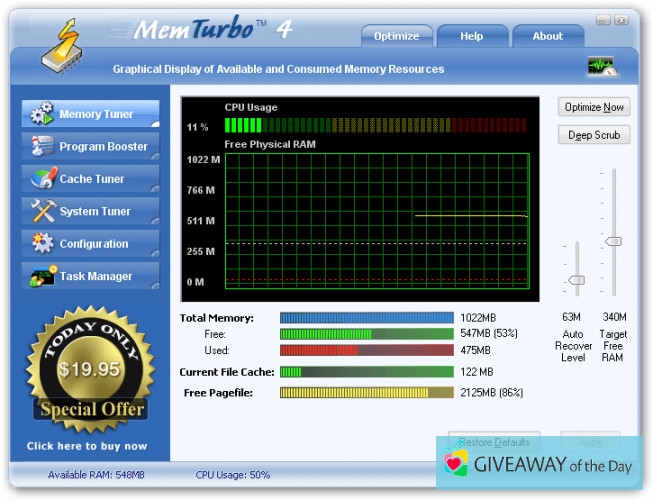Screen dimensions: 653x500
Task: Open the Help tab
Action: click(x=471, y=36)
